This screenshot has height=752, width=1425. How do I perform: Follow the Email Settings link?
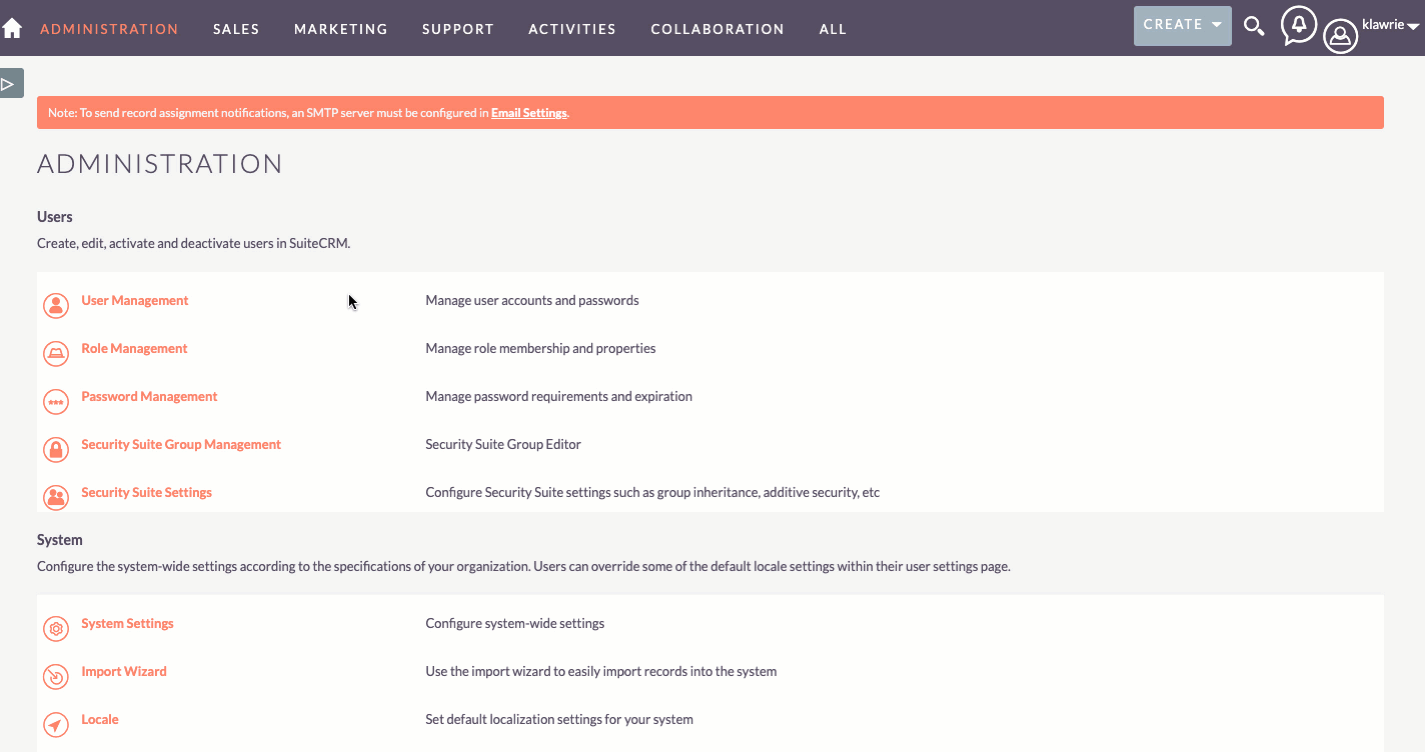pyautogui.click(x=529, y=113)
